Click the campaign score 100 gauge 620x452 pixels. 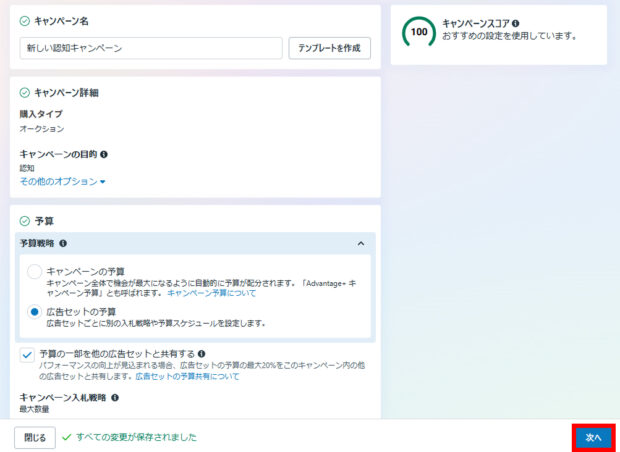419,32
